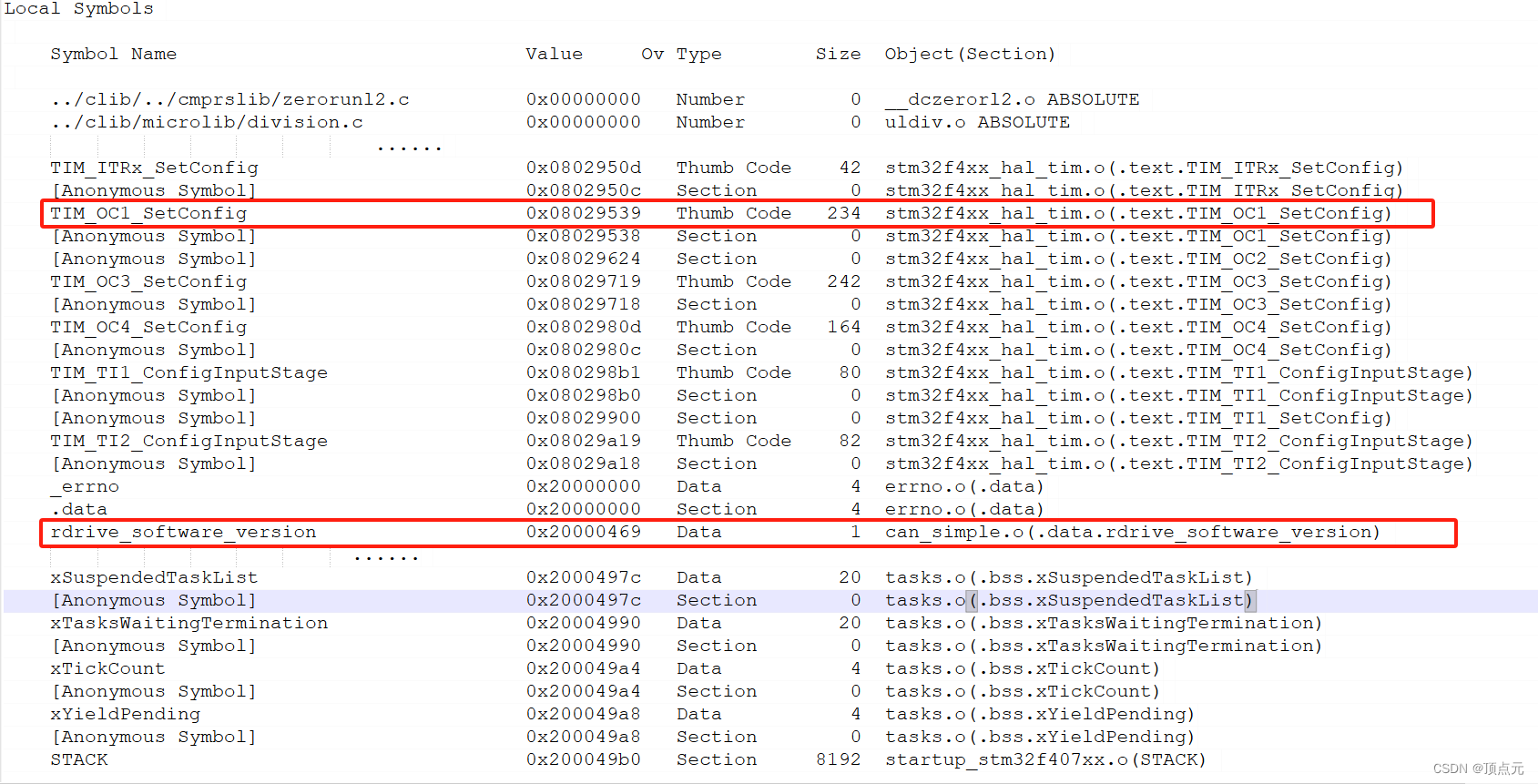Click the value 0x20000469
1538x784 pixels.
584,532
